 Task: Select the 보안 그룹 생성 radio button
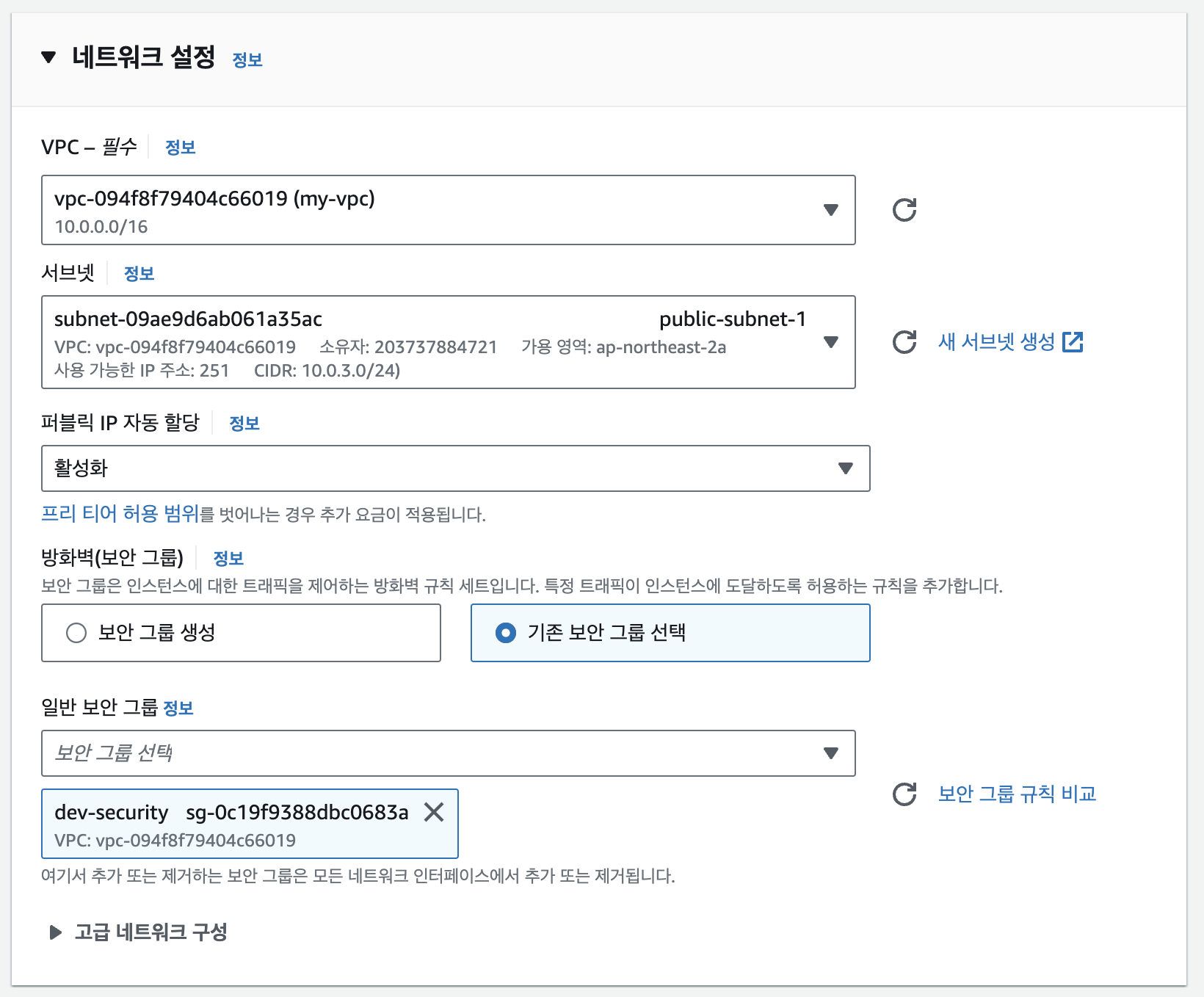point(76,632)
